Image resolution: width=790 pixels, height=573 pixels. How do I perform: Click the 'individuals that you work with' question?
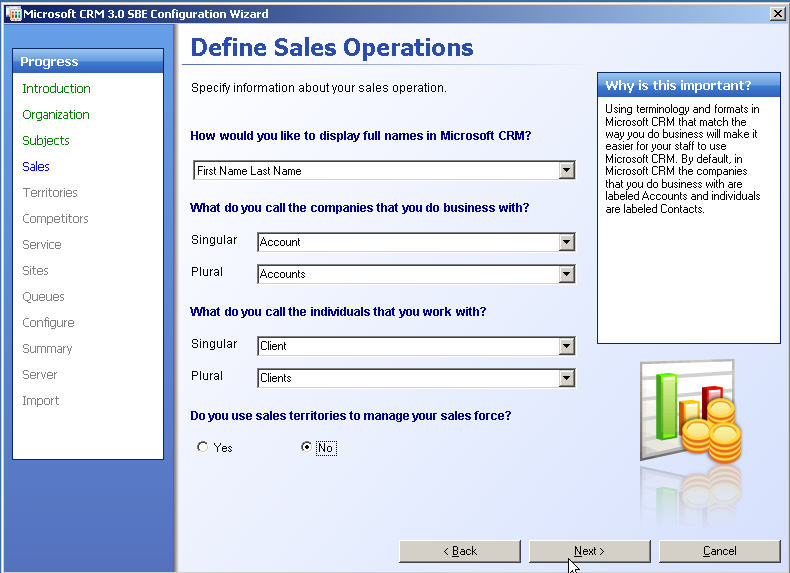338,312
